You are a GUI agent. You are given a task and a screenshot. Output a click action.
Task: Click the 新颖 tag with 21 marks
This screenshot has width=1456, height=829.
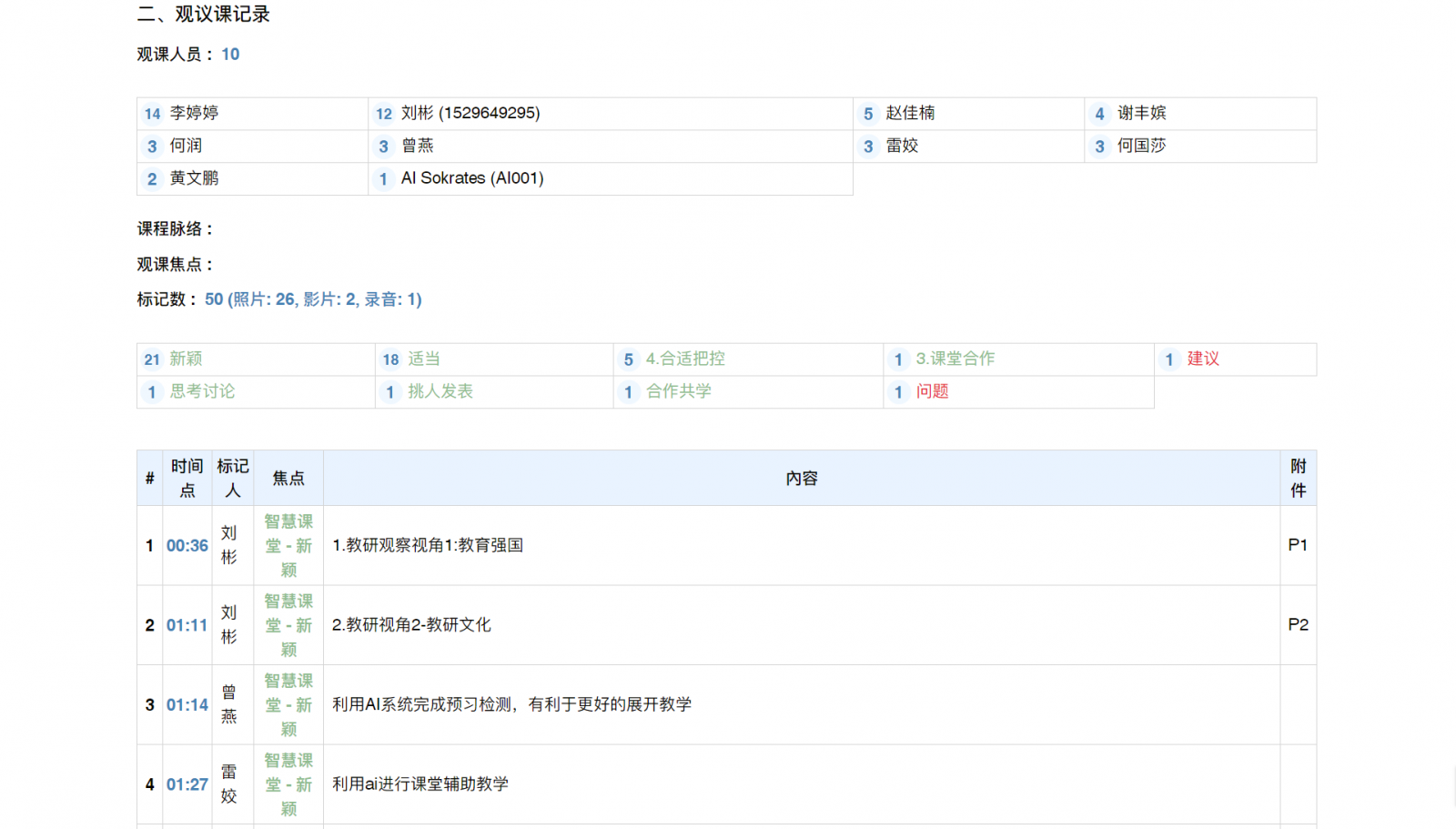tap(186, 359)
